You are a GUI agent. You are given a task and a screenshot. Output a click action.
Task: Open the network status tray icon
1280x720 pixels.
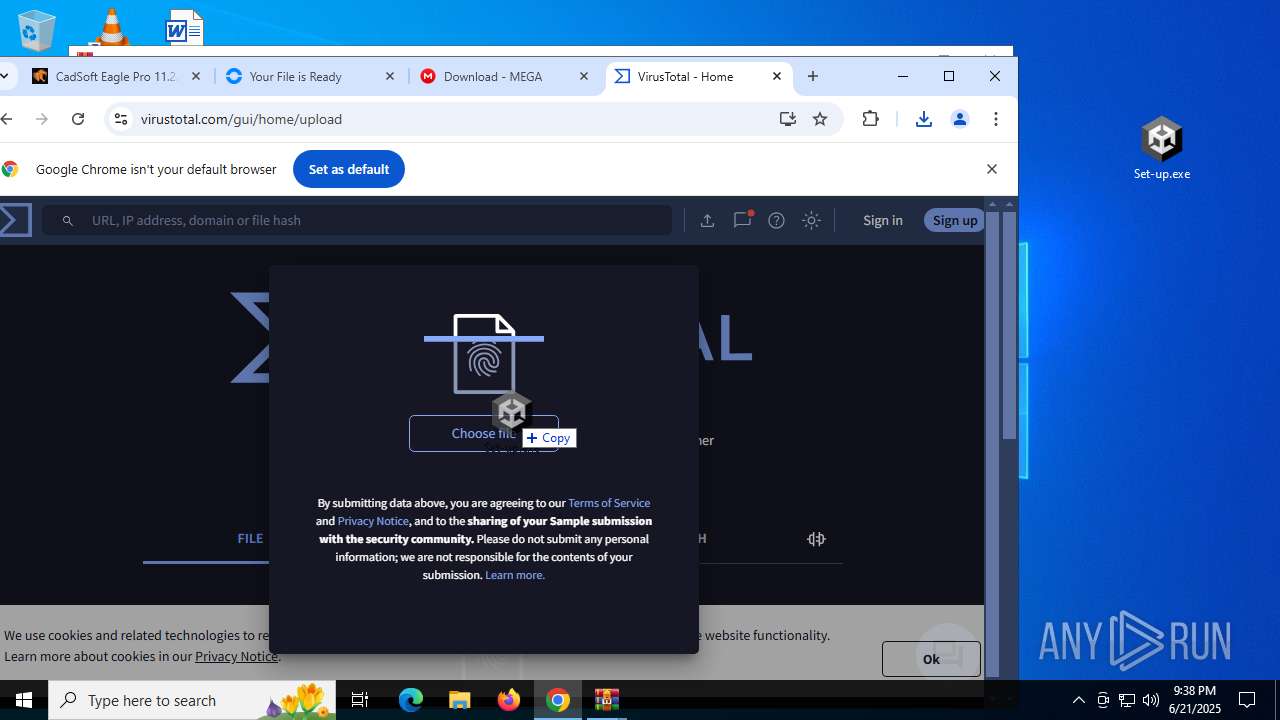[x=1127, y=700]
